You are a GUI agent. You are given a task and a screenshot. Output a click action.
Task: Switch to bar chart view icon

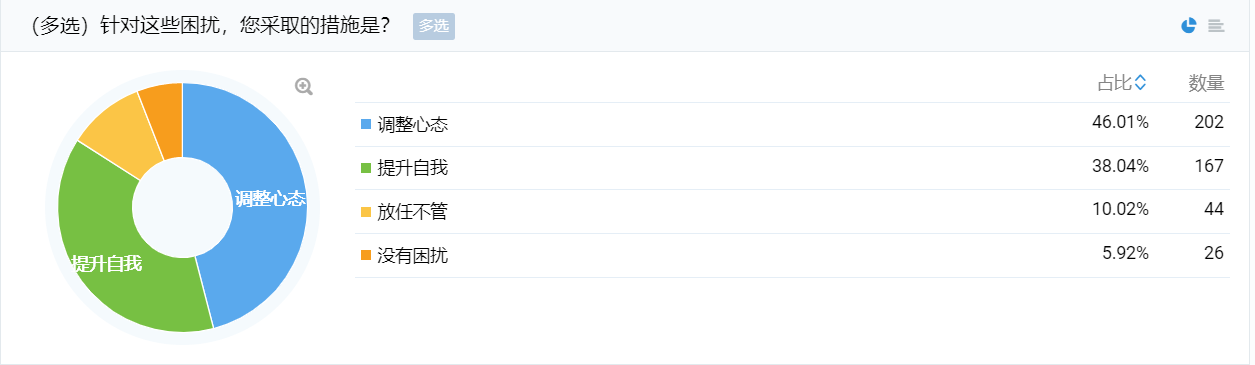1216,26
